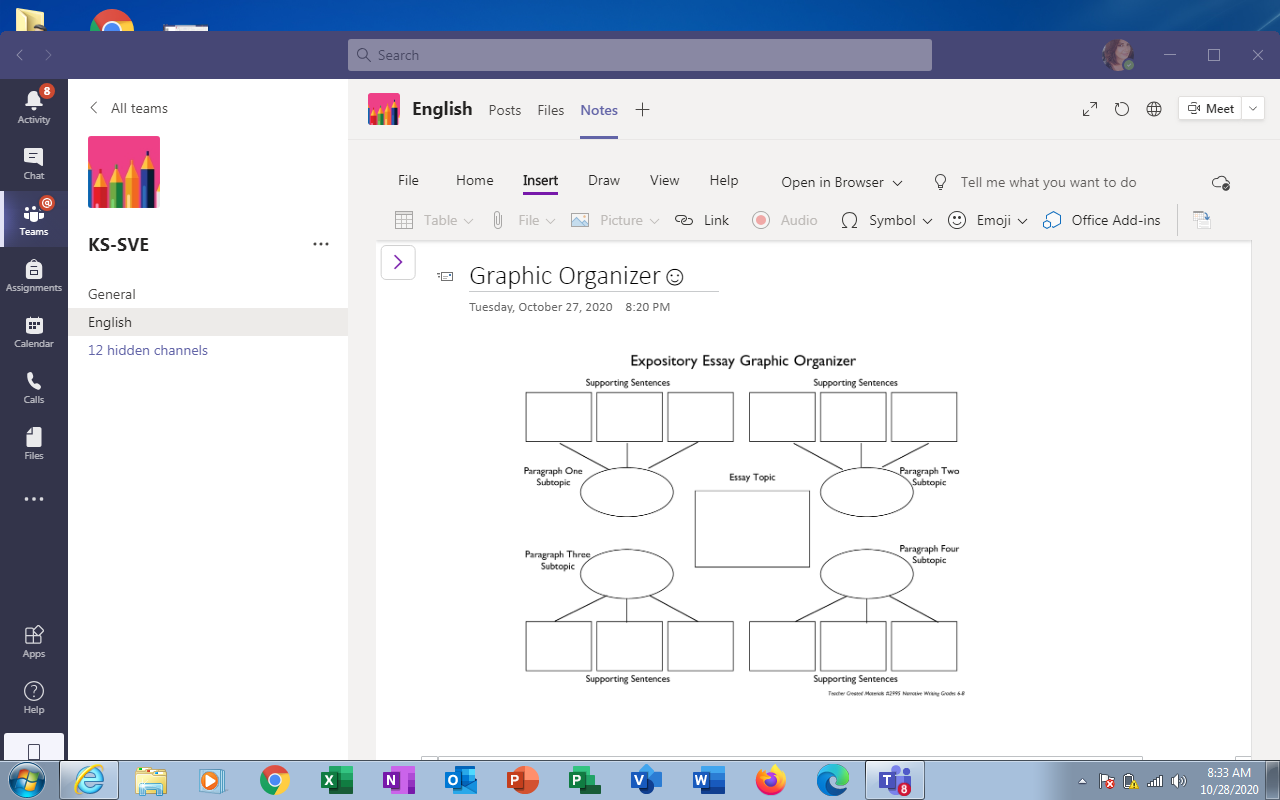Open PowerPoint from the taskbar
The image size is (1280, 800).
tap(522, 780)
